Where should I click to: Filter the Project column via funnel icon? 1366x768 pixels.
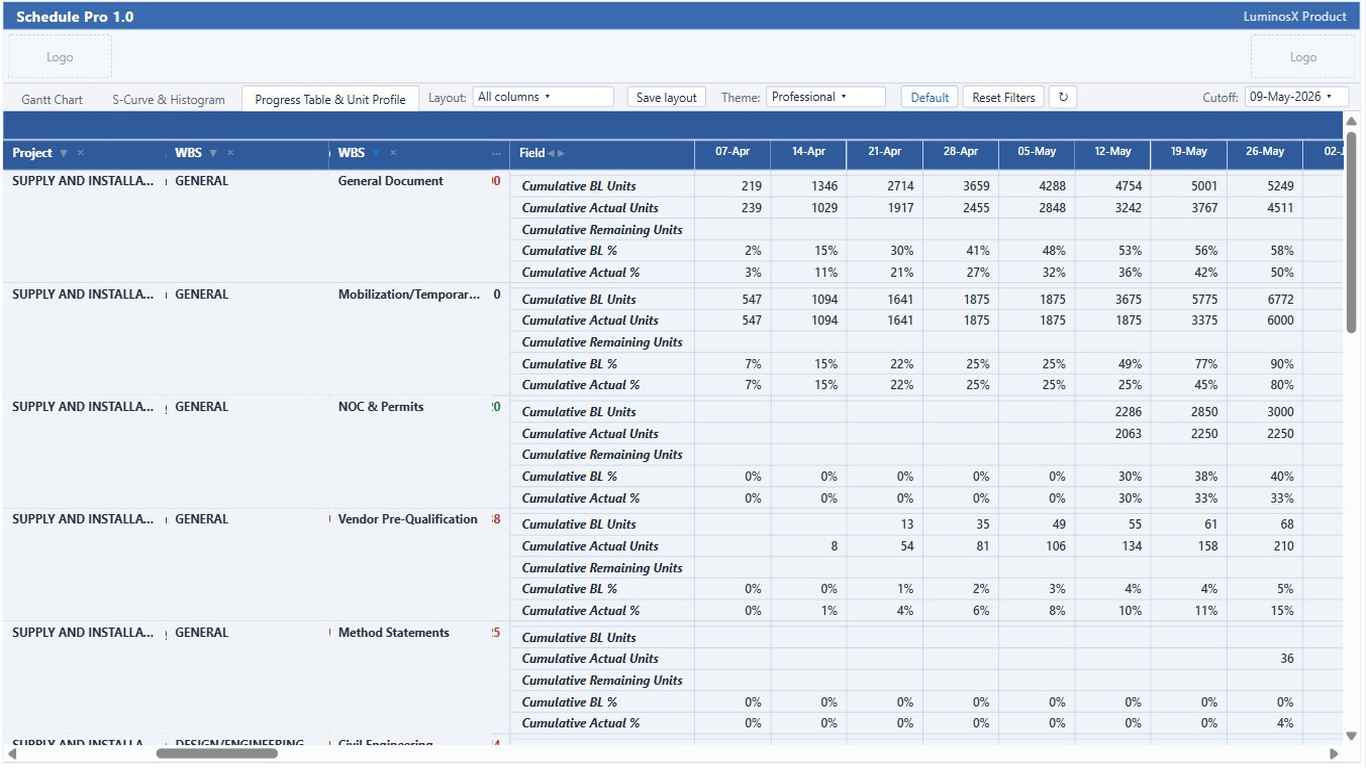pyautogui.click(x=64, y=153)
